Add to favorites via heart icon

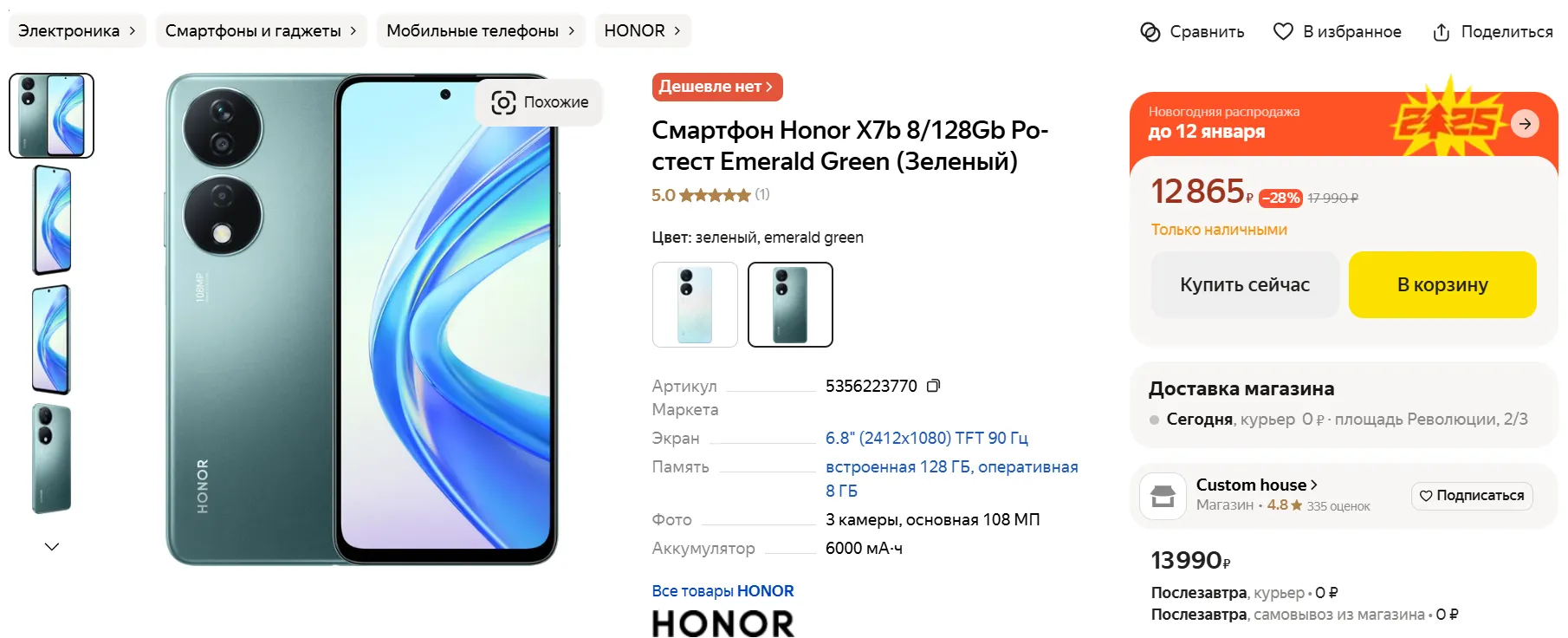[1283, 31]
